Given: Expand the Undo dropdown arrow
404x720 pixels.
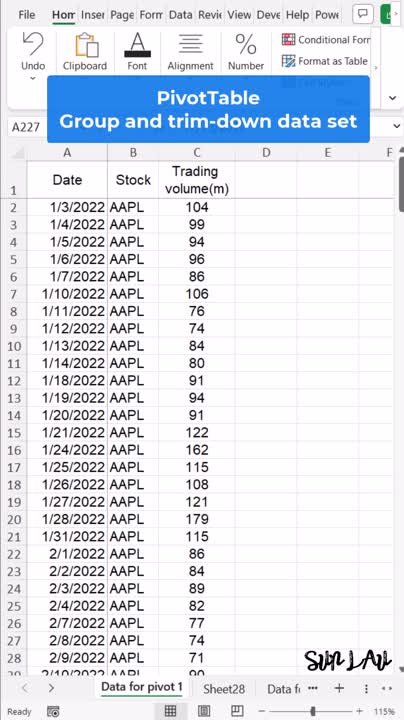Looking at the screenshot, I should (x=33, y=79).
